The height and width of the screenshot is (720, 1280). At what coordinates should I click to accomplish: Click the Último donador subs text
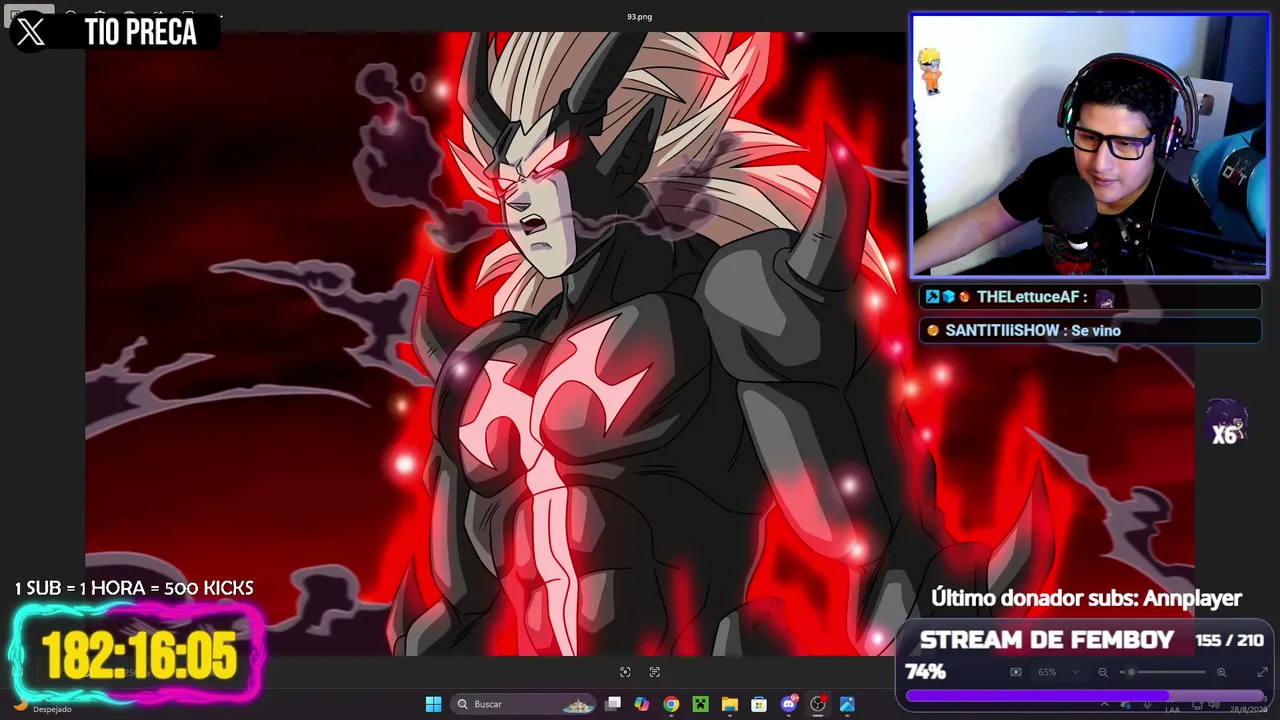tap(1086, 598)
